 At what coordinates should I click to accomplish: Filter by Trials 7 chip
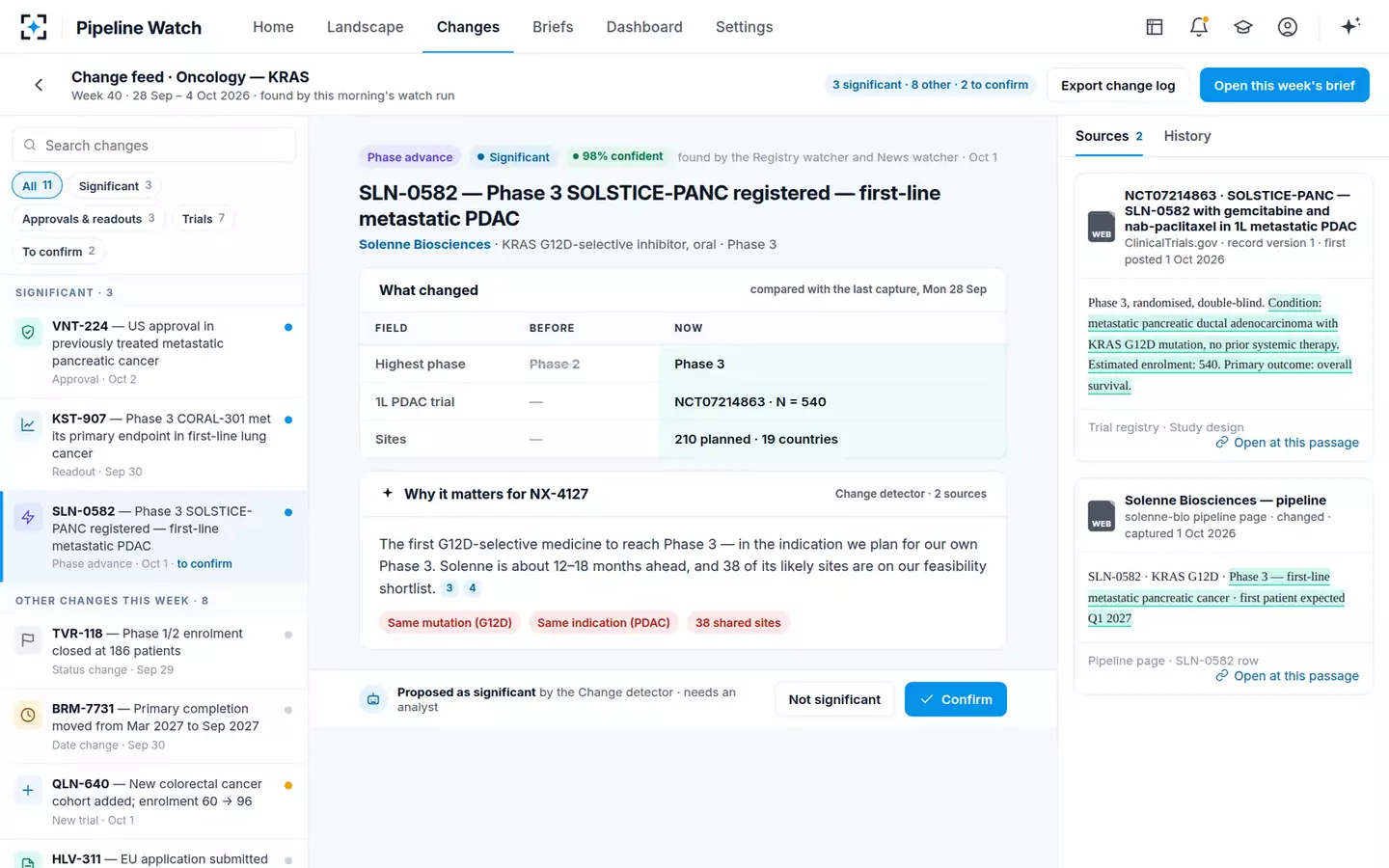click(x=203, y=219)
